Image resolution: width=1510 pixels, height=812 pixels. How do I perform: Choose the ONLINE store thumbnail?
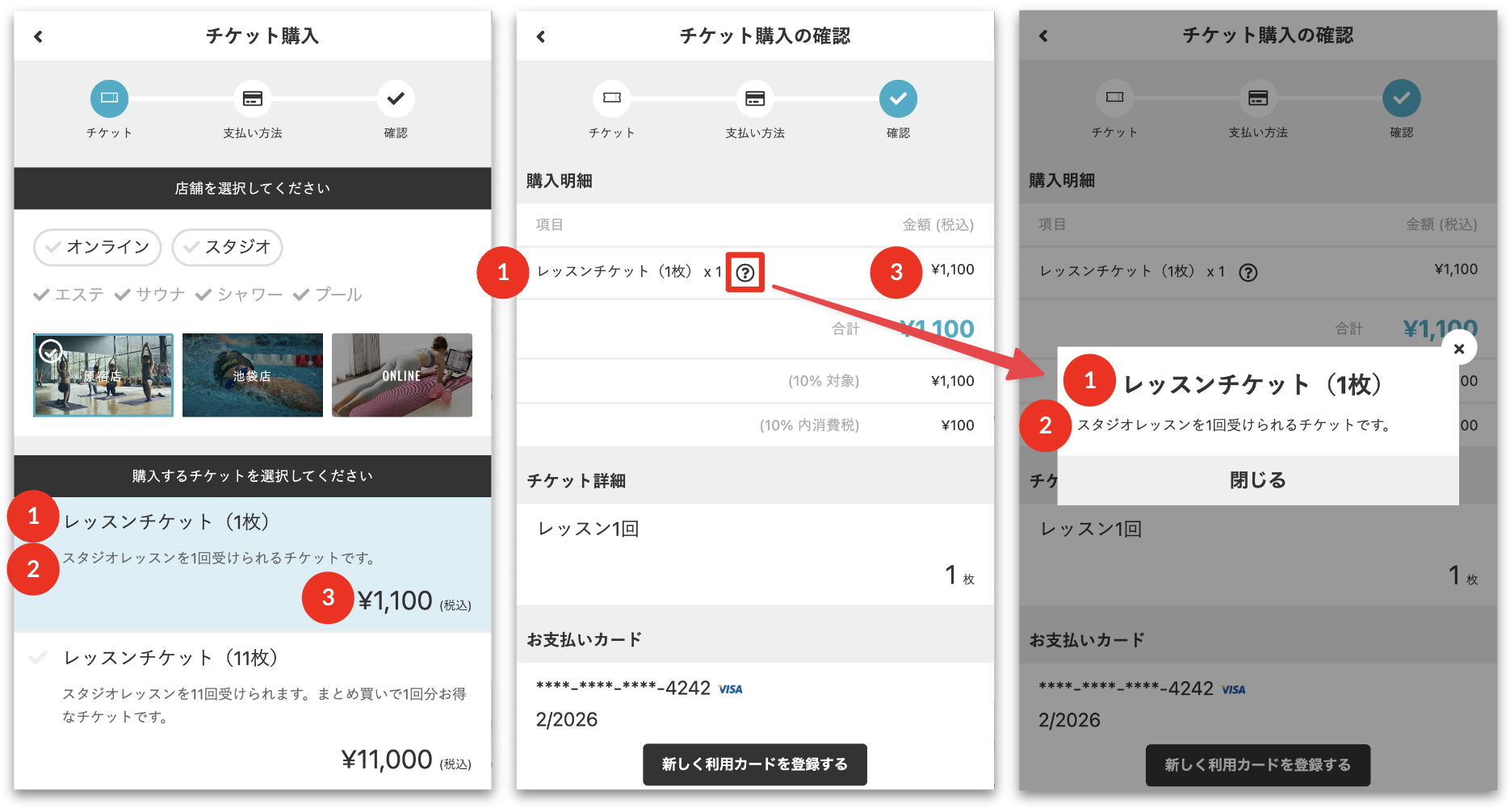coord(402,375)
